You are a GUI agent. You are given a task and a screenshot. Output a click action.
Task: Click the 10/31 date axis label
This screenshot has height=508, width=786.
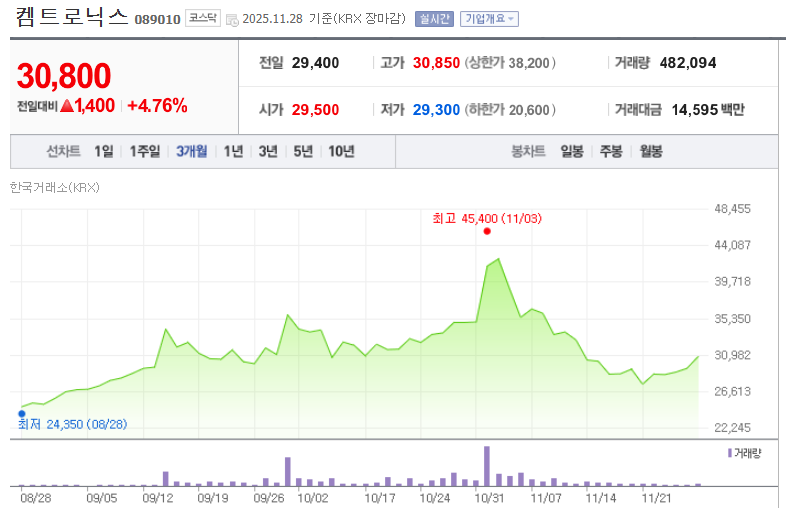tap(489, 498)
